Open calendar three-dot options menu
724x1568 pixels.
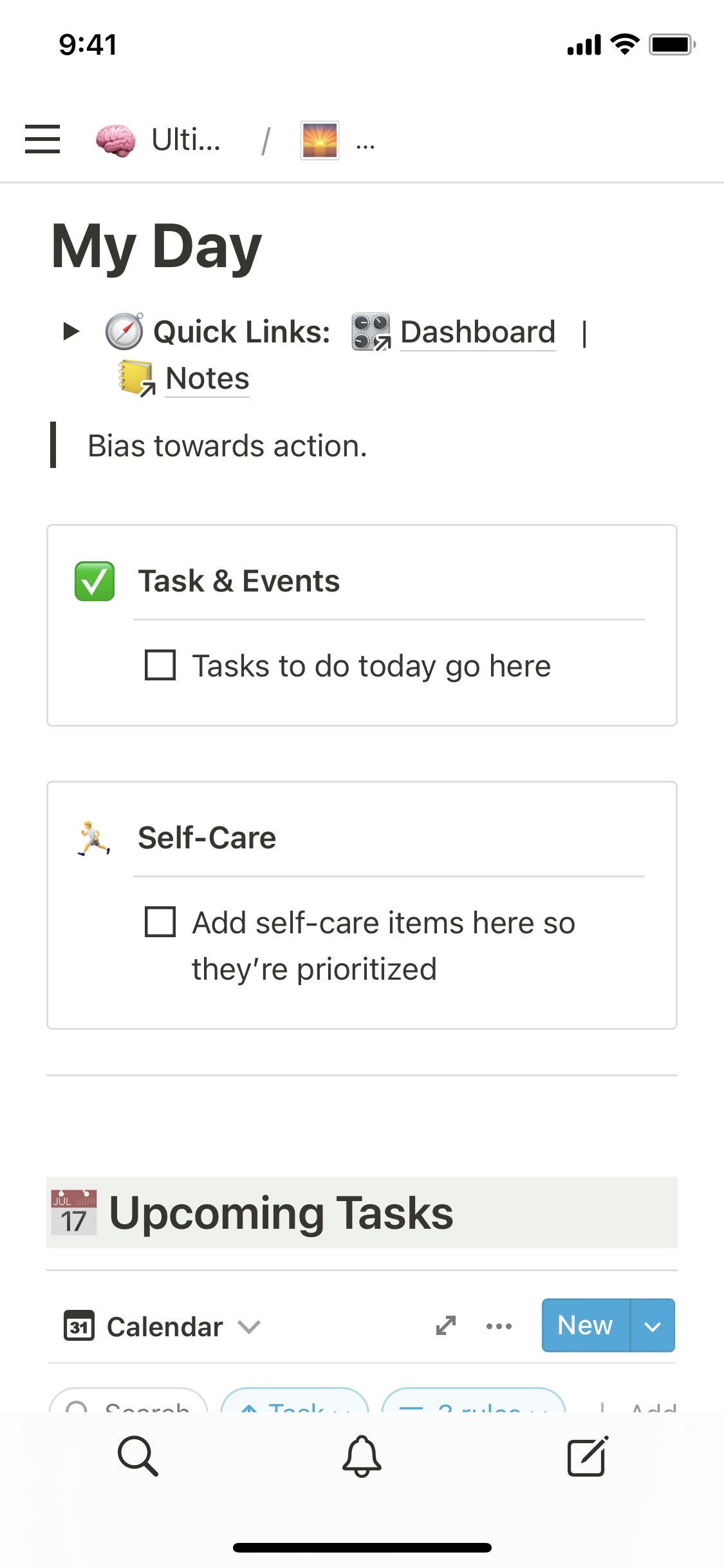coord(499,1326)
